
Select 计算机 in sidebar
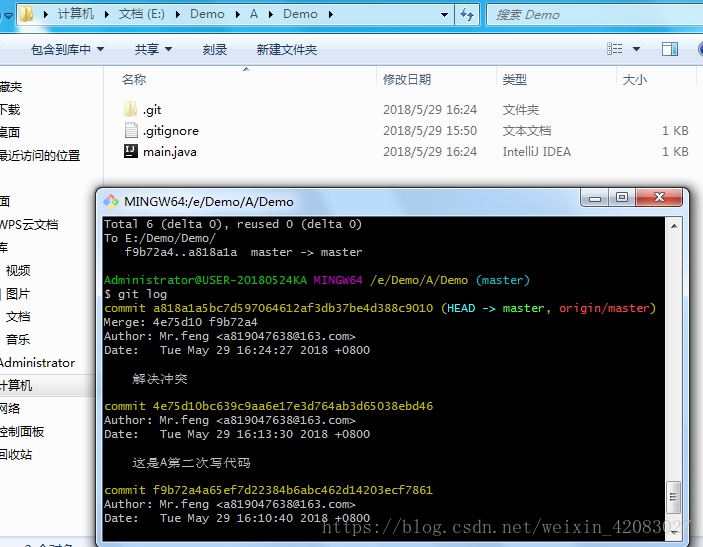pos(16,385)
